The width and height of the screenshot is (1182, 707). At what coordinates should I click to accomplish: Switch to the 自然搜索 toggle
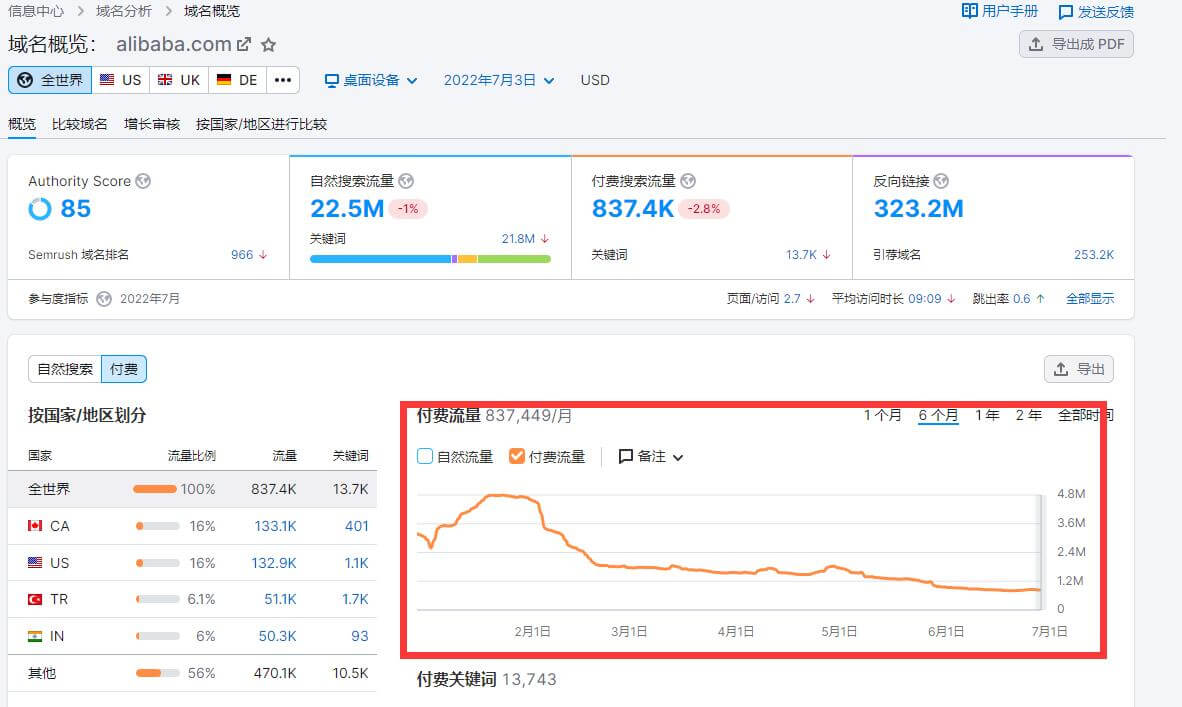click(65, 369)
